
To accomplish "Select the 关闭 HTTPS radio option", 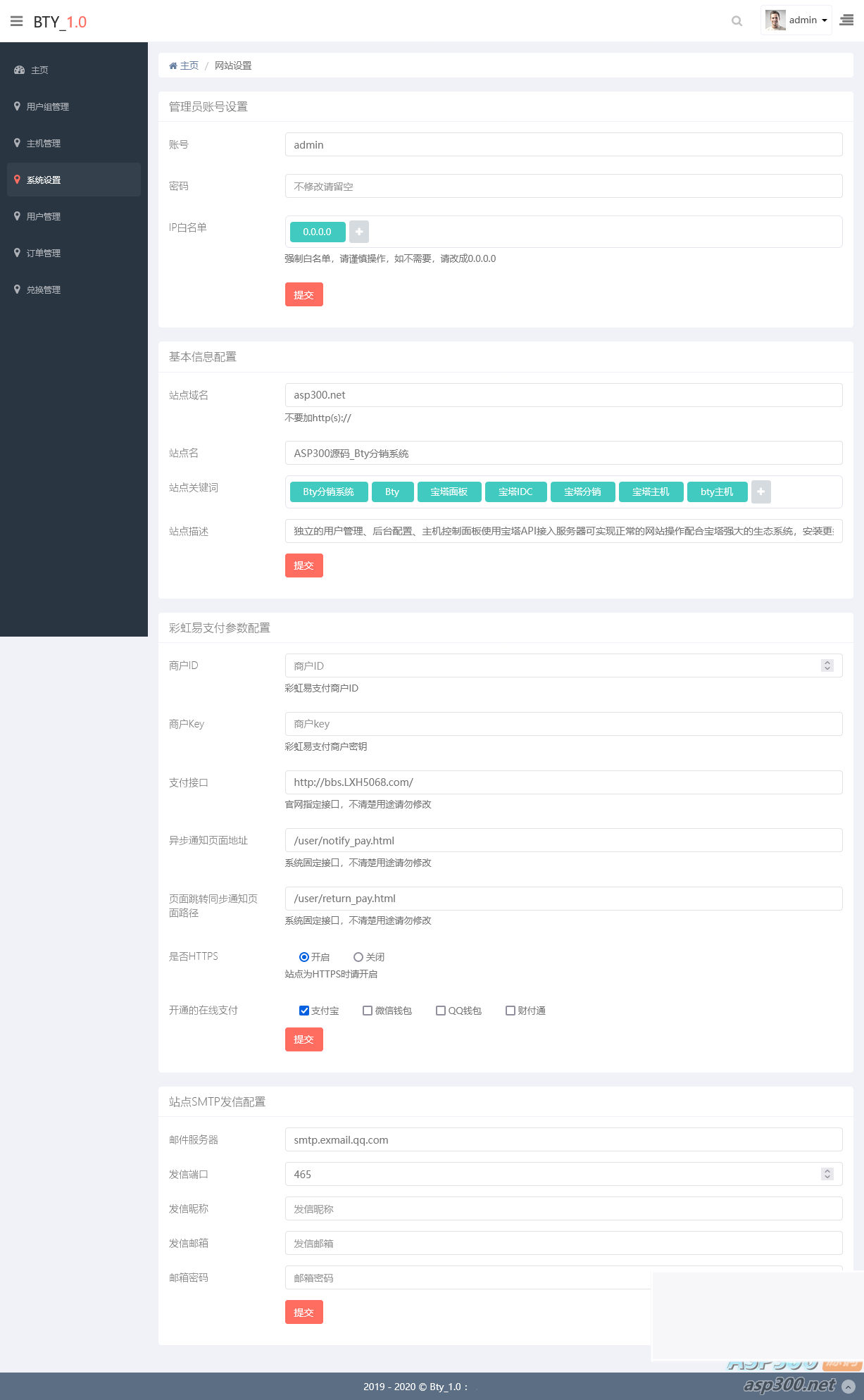I will click(358, 957).
